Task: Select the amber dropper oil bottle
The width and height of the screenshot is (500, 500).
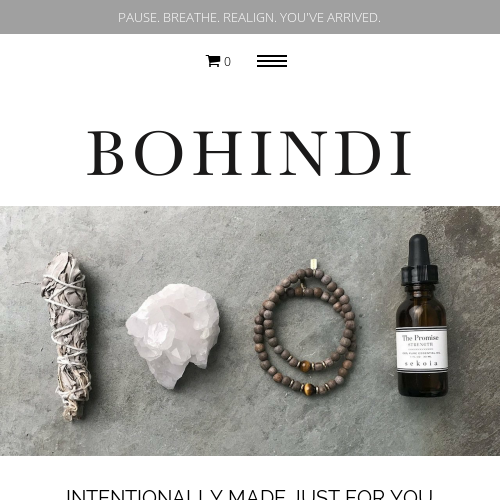Action: point(421,315)
